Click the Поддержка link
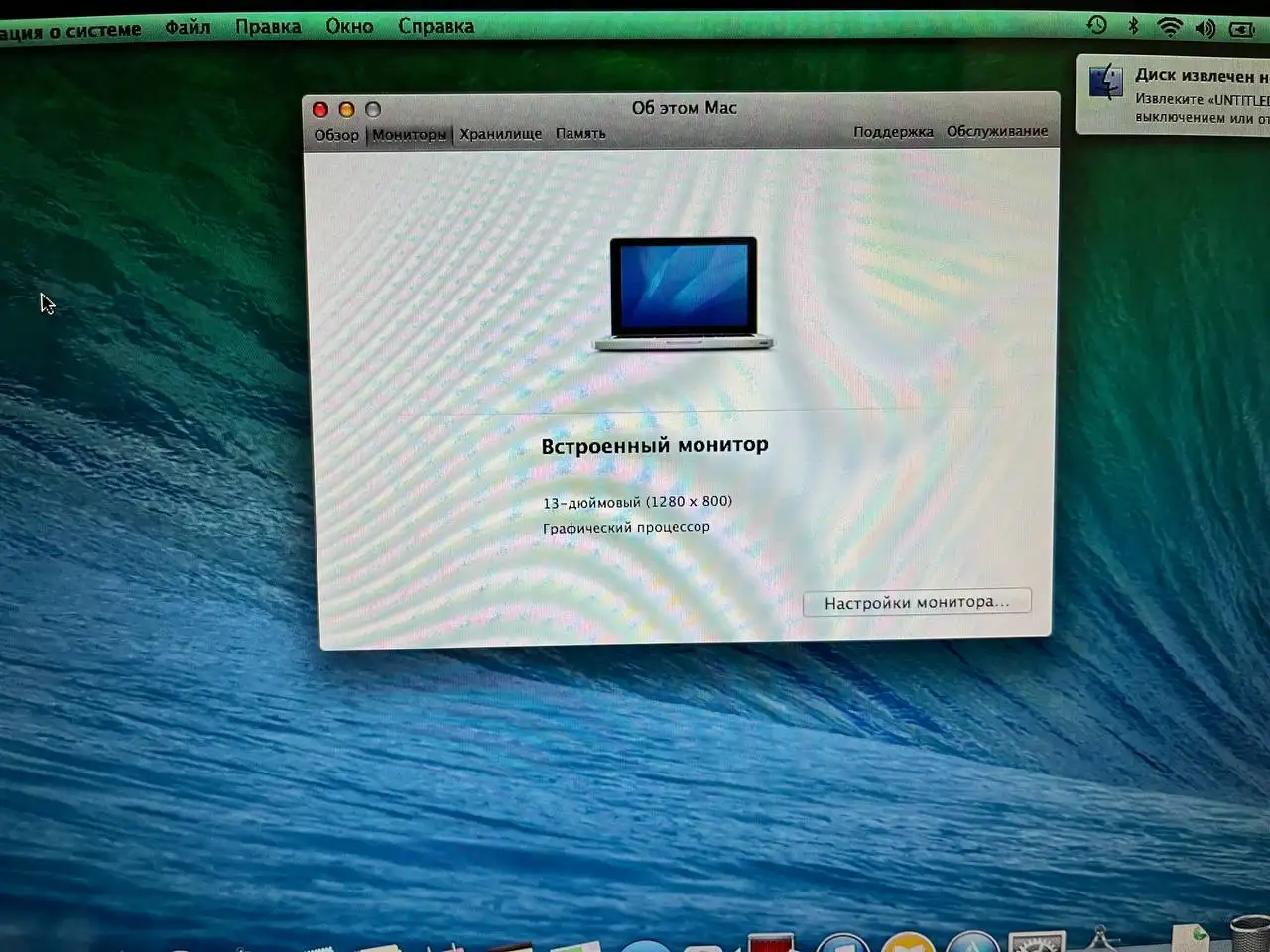The width and height of the screenshot is (1270, 952). pyautogui.click(x=893, y=131)
